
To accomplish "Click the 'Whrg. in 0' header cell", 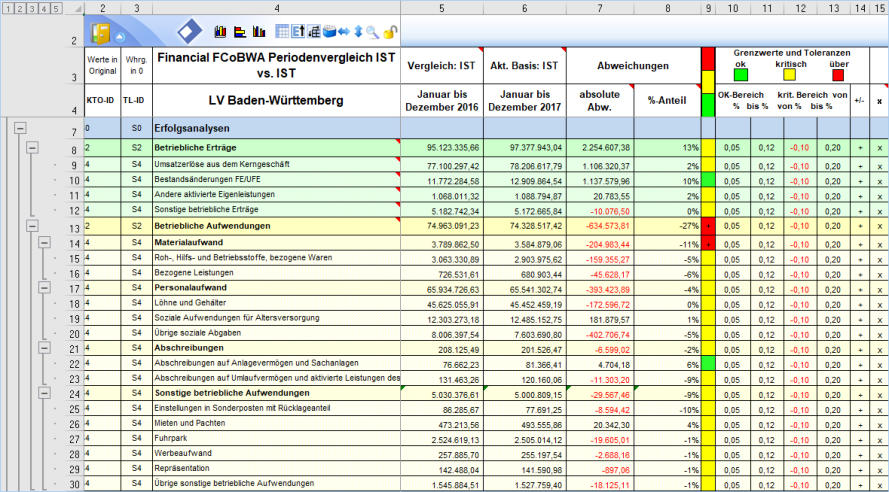I will [136, 66].
